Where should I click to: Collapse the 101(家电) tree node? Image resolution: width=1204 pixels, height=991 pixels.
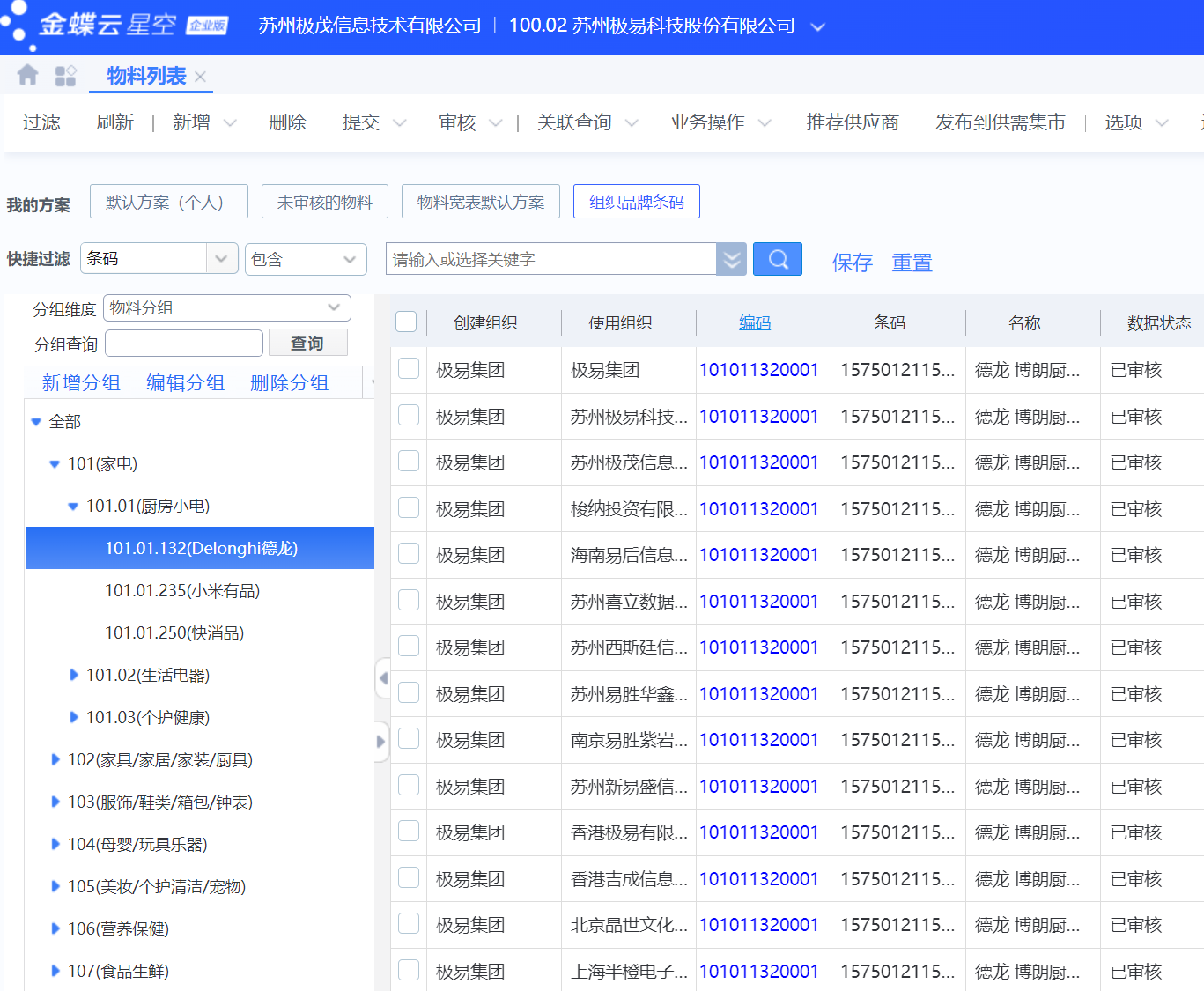tap(55, 464)
